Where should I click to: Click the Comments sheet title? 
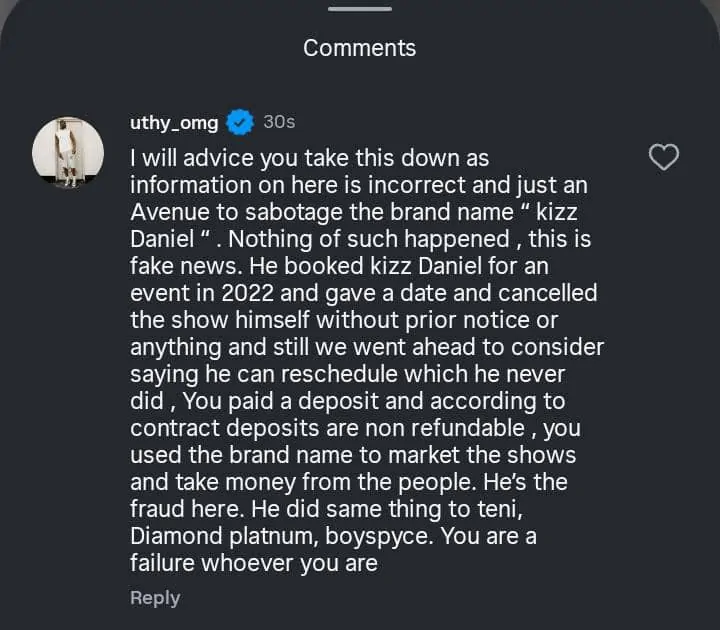point(360,47)
